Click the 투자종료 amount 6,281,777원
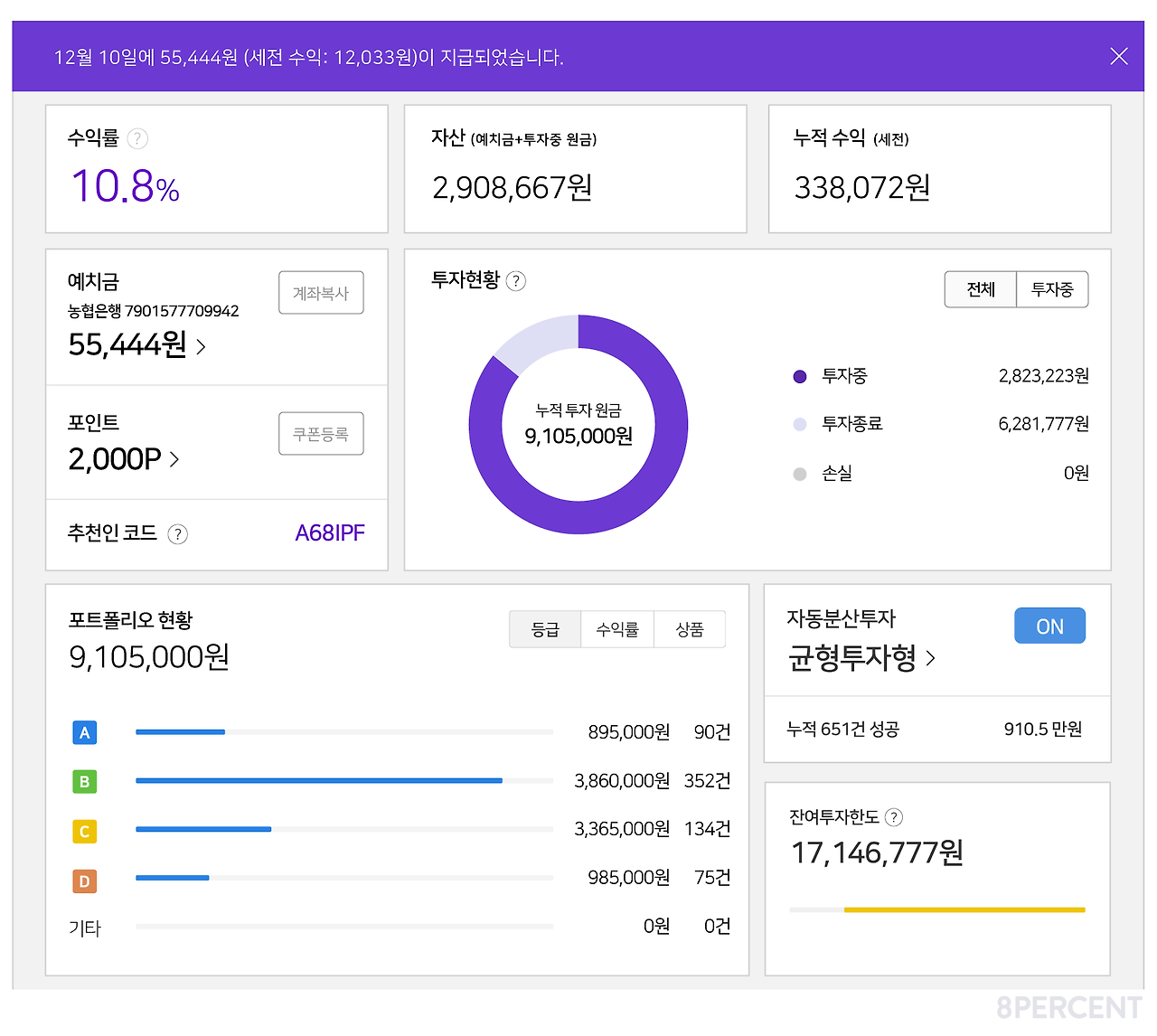This screenshot has height=1036, width=1157. 1044,424
